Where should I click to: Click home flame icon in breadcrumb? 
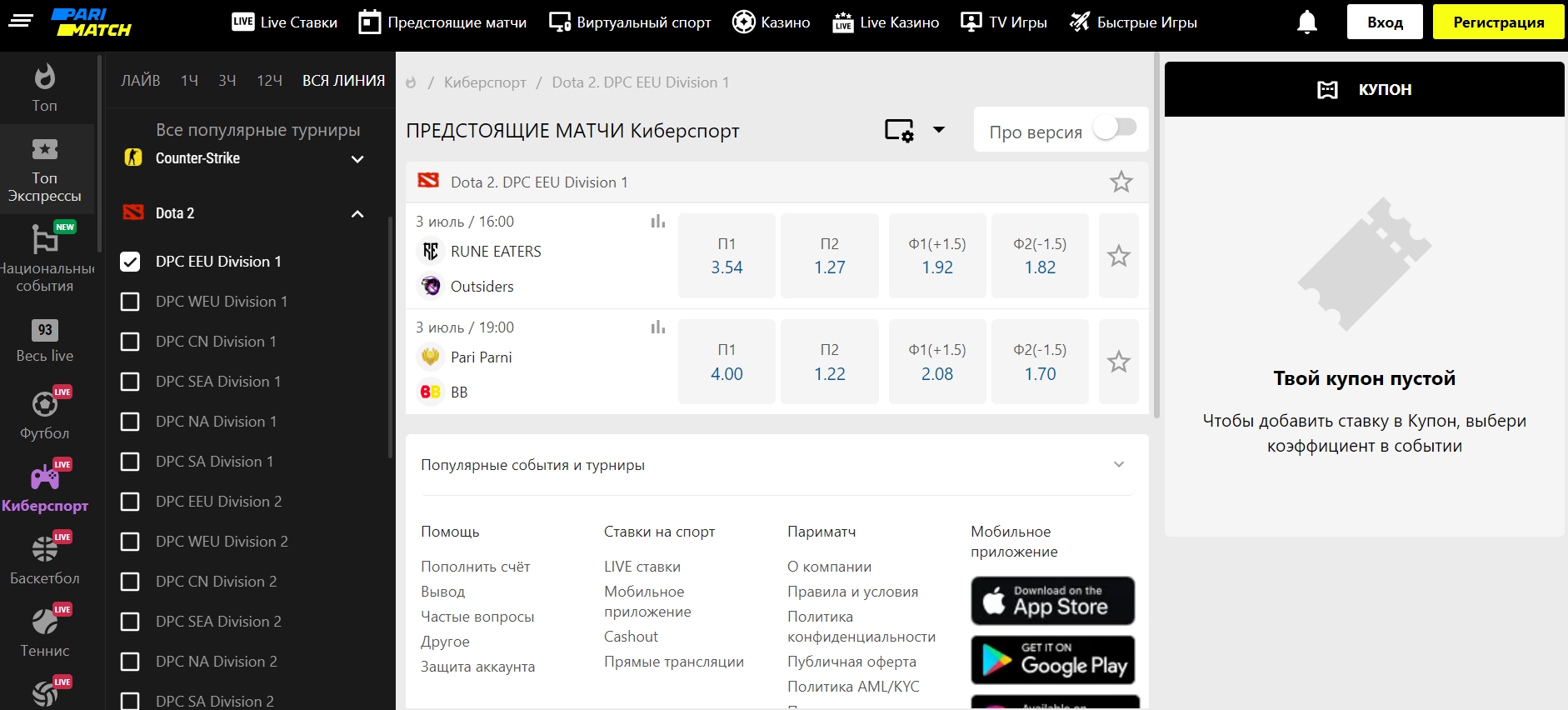[x=411, y=82]
